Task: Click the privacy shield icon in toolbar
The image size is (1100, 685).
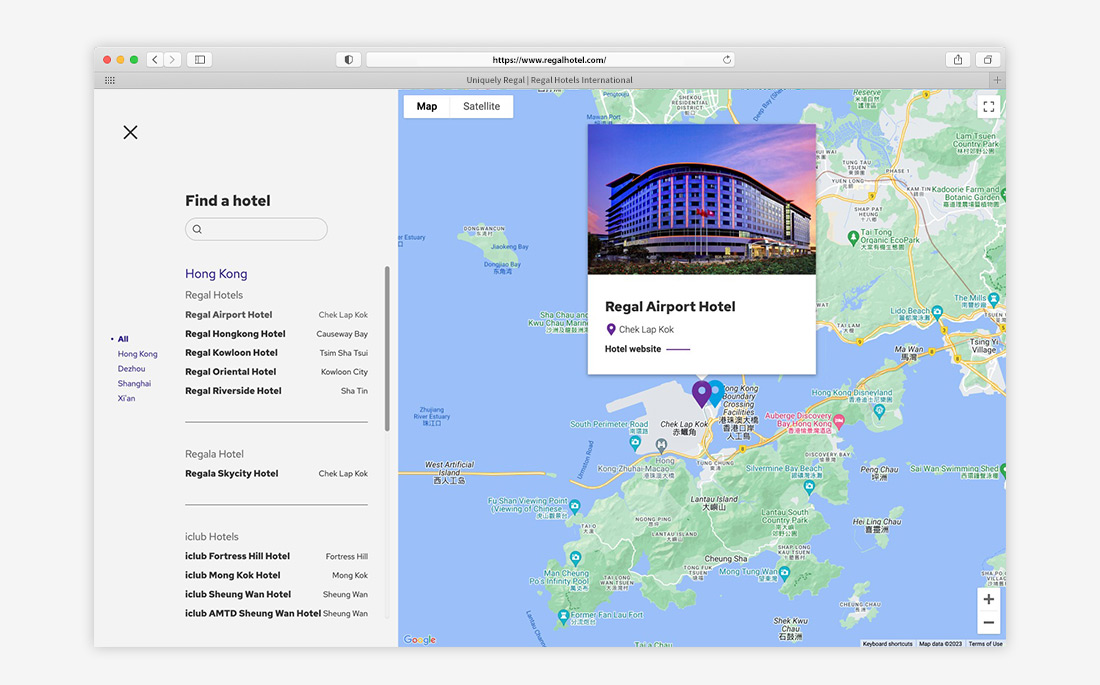Action: pos(349,60)
